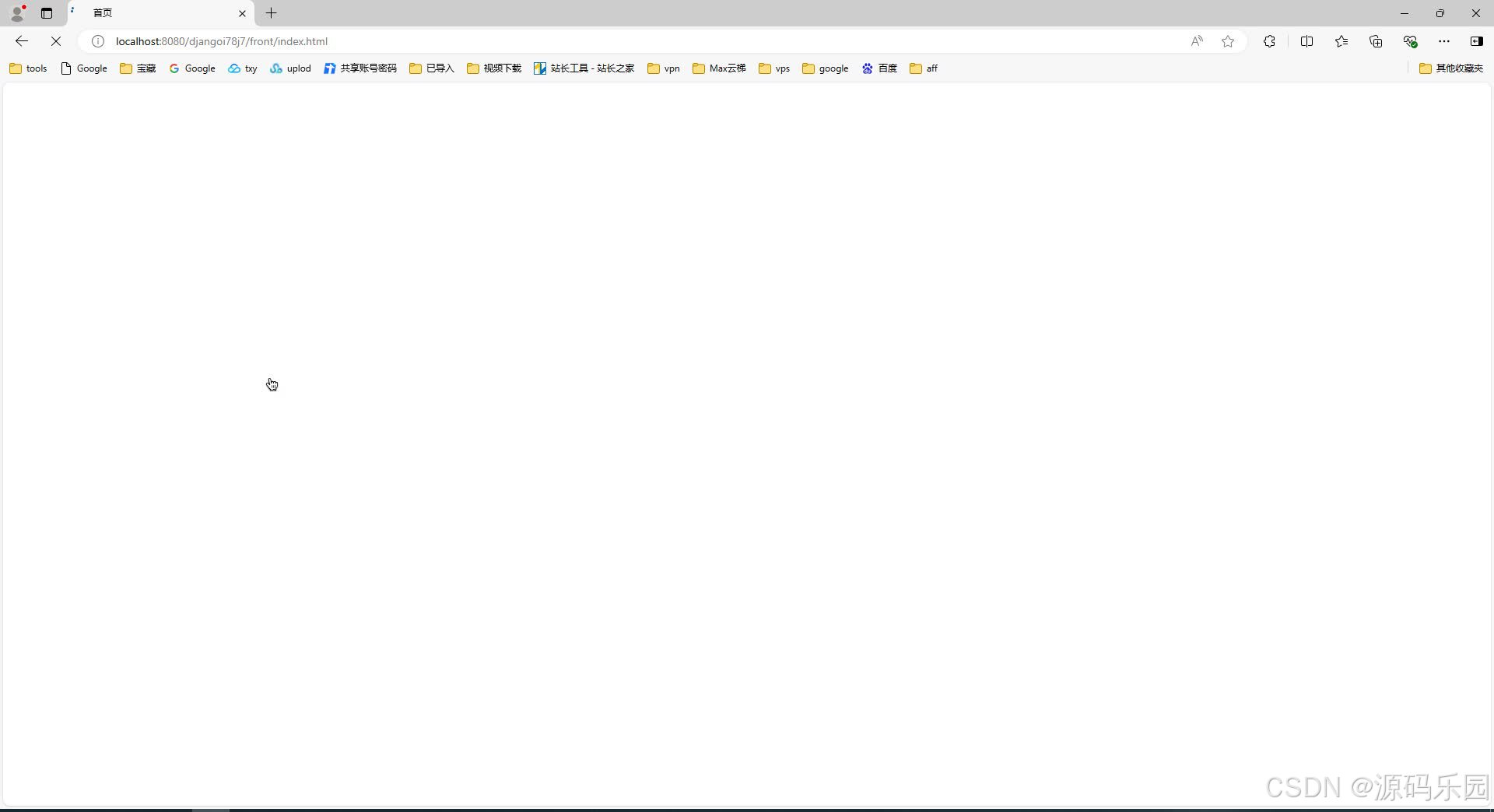Open Browser essentials heart icon

tap(1411, 40)
